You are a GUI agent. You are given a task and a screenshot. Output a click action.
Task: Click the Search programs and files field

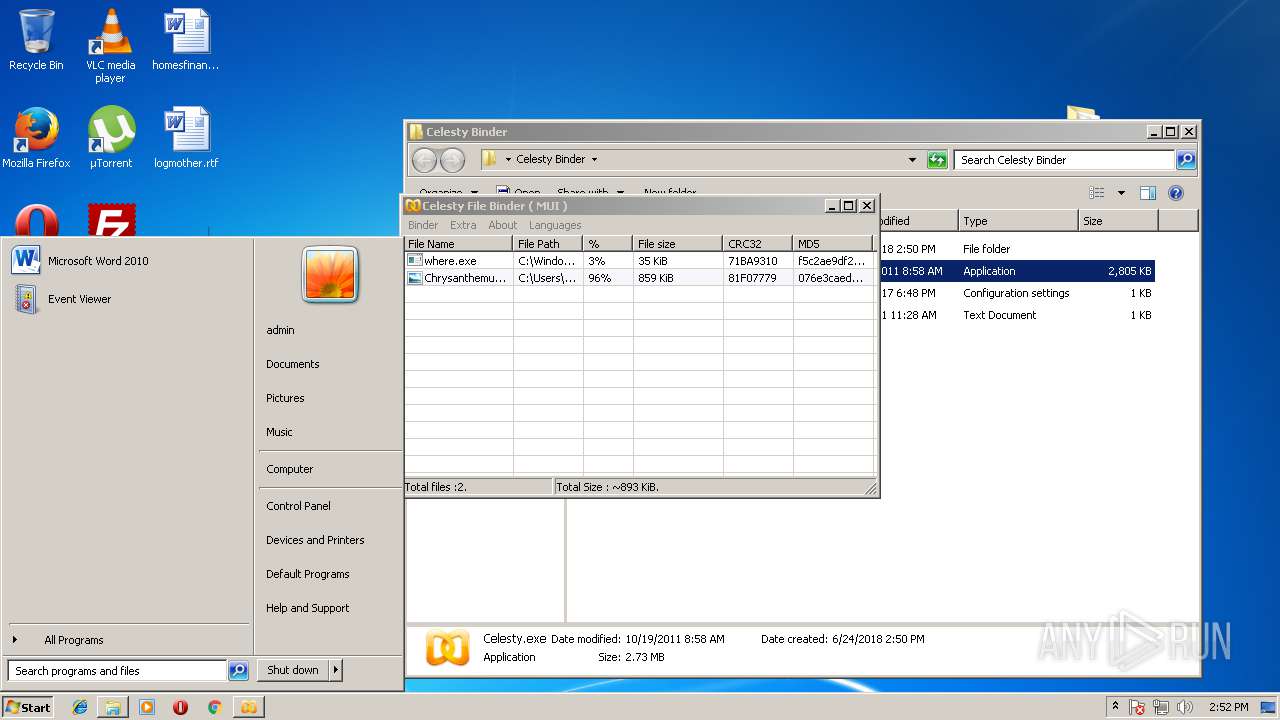point(118,671)
